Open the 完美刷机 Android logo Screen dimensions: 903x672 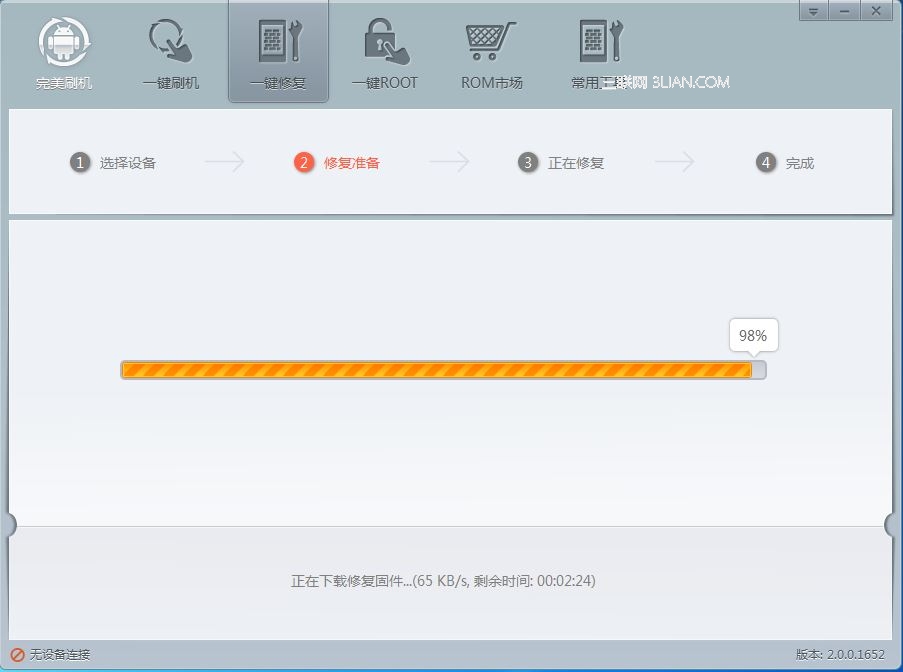(x=64, y=54)
